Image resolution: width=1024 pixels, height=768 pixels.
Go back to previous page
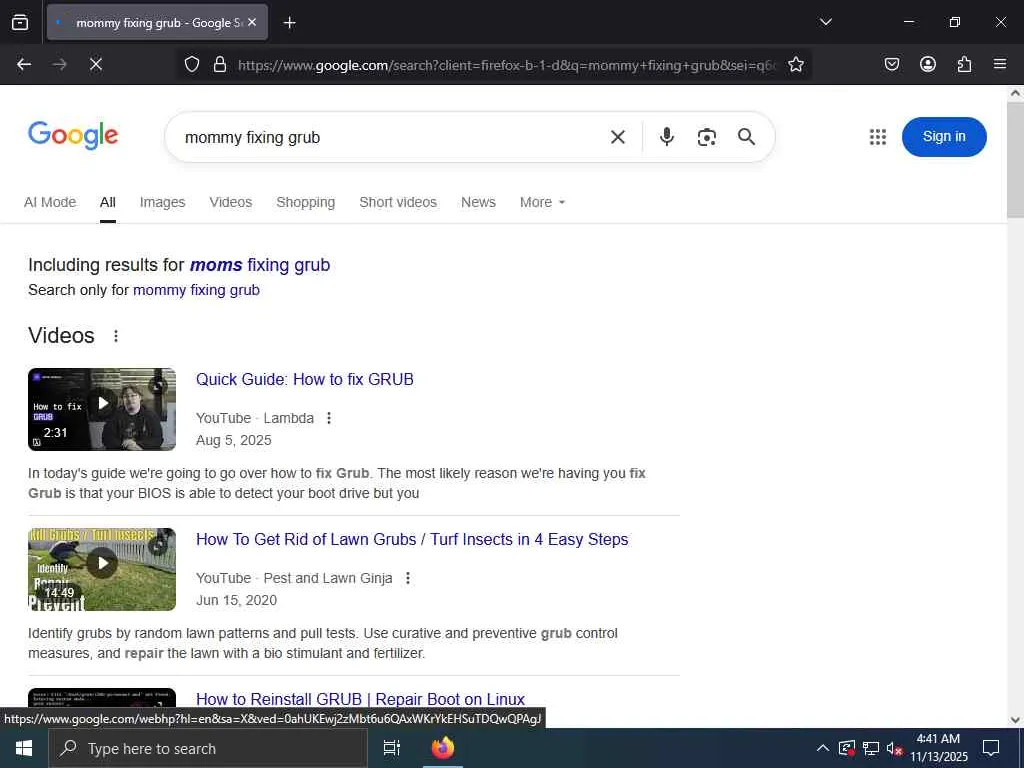click(x=24, y=64)
